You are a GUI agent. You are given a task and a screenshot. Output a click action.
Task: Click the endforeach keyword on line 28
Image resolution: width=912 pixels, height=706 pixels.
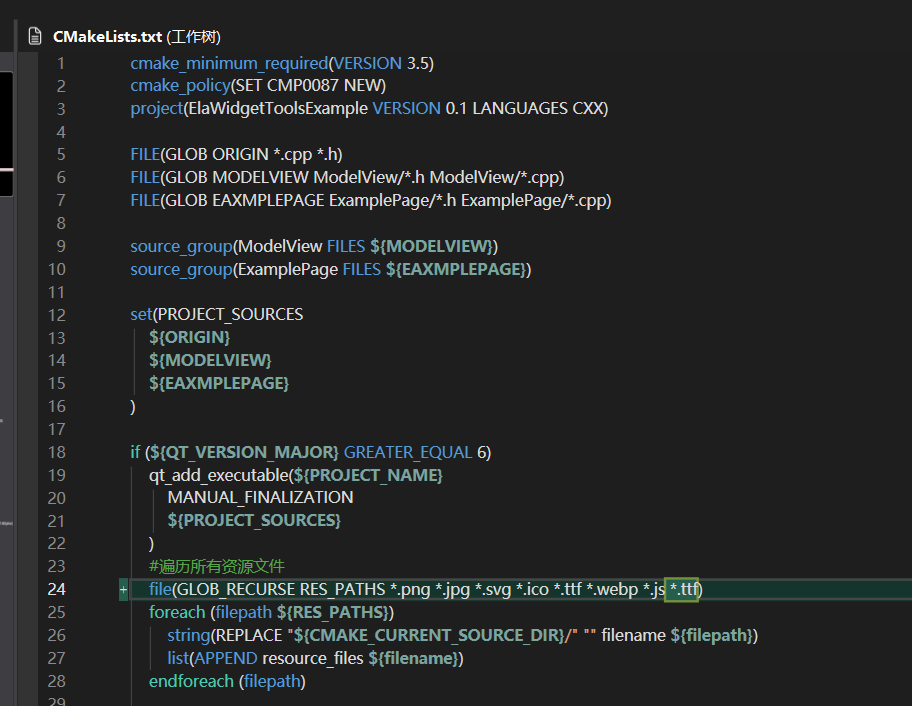[191, 681]
